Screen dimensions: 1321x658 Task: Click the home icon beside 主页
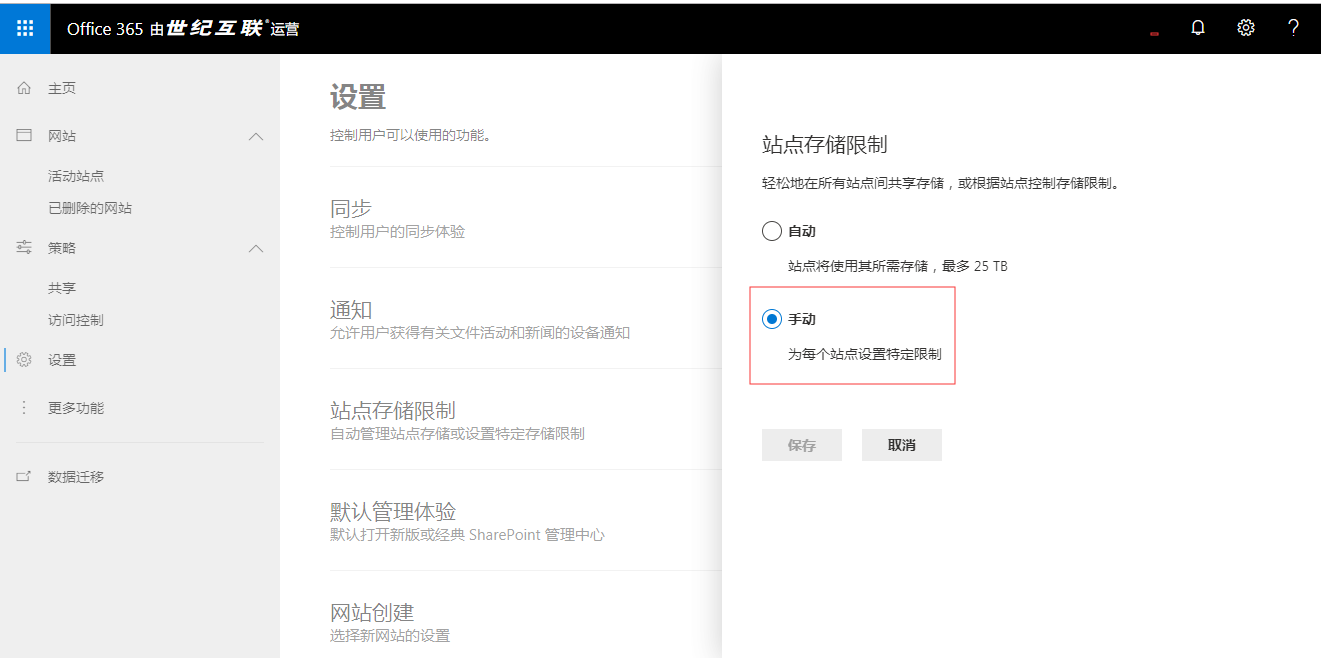(24, 88)
